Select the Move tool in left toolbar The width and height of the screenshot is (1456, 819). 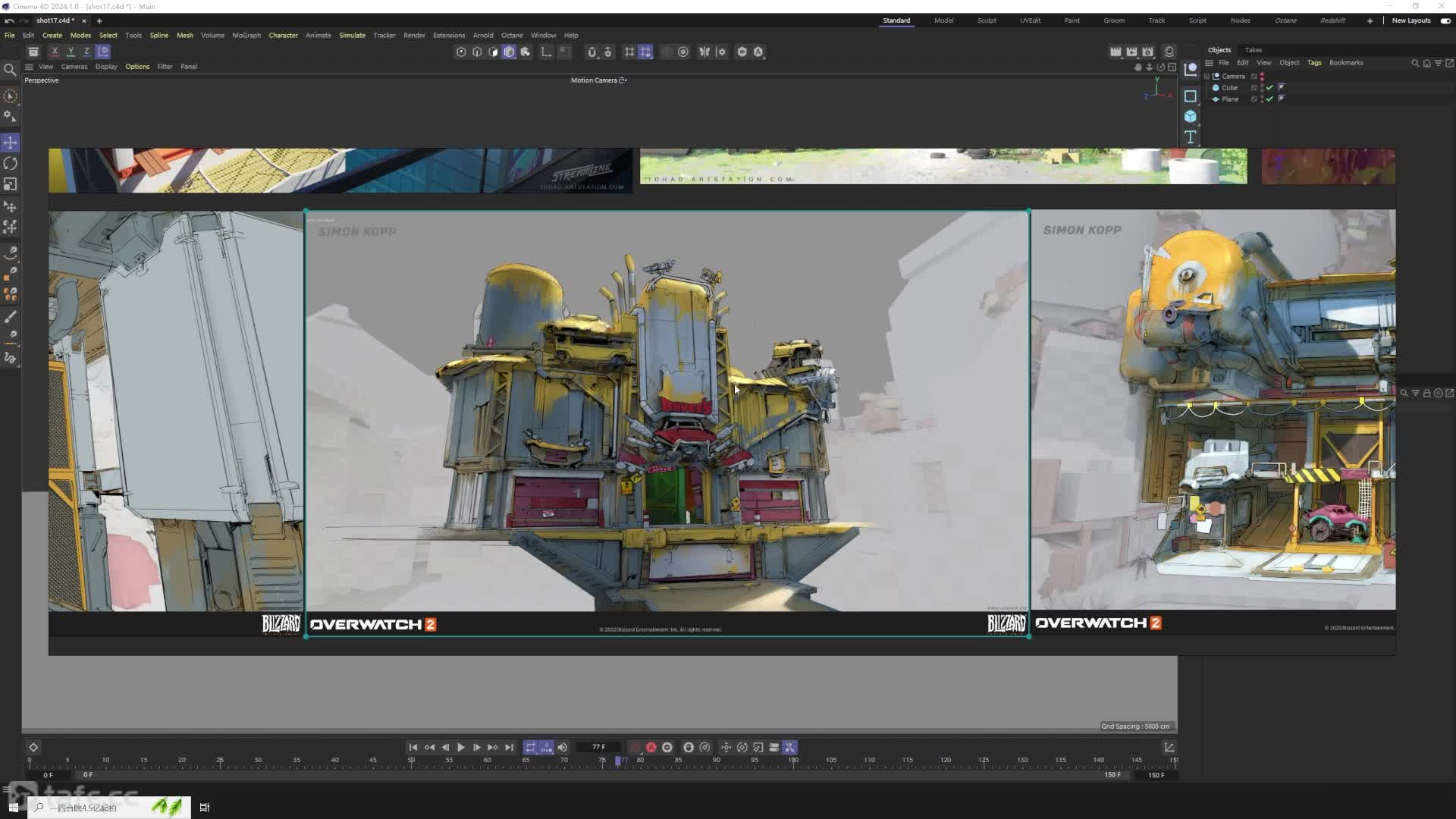[11, 143]
